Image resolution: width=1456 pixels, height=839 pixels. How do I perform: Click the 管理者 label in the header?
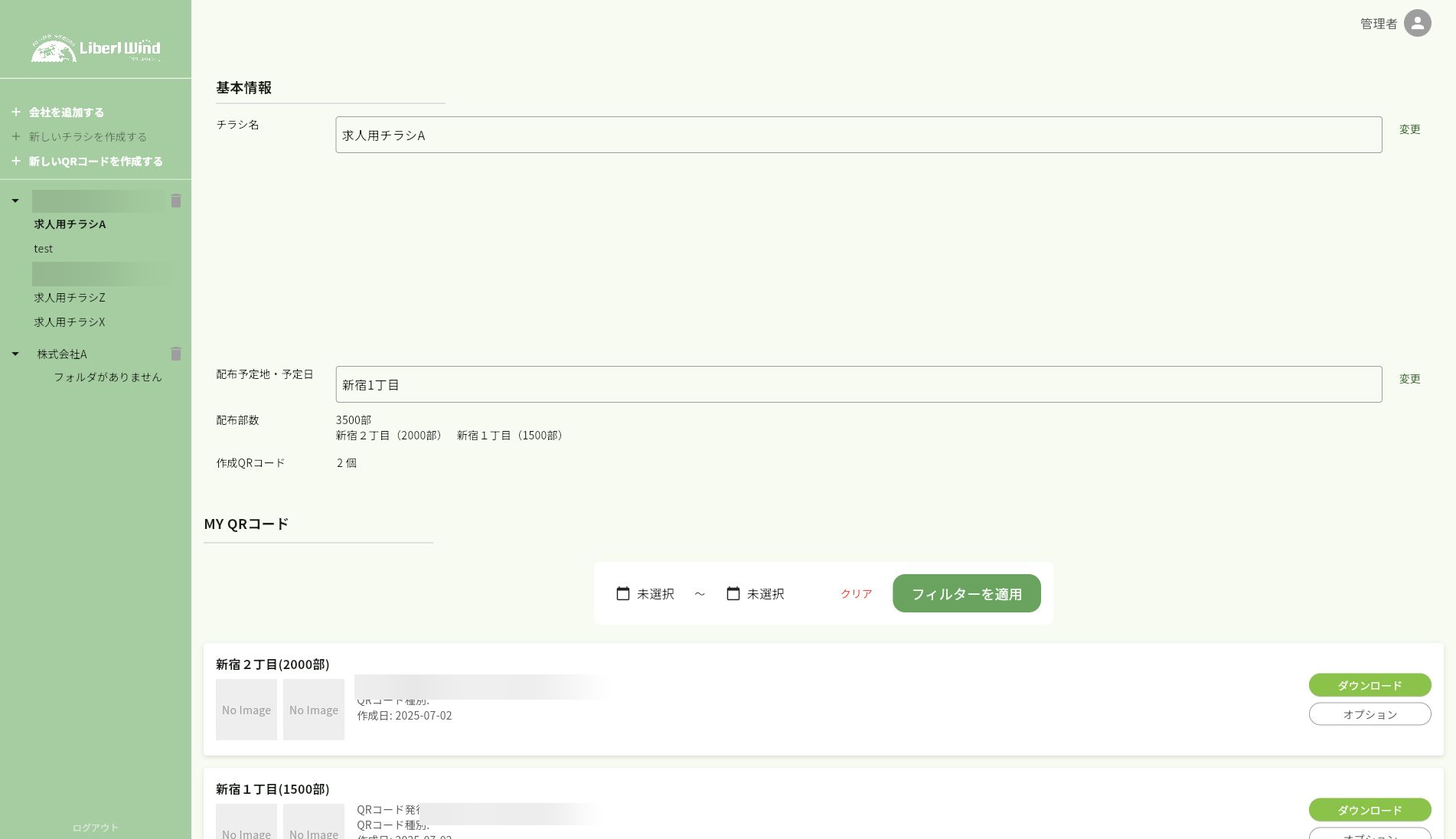[1379, 24]
